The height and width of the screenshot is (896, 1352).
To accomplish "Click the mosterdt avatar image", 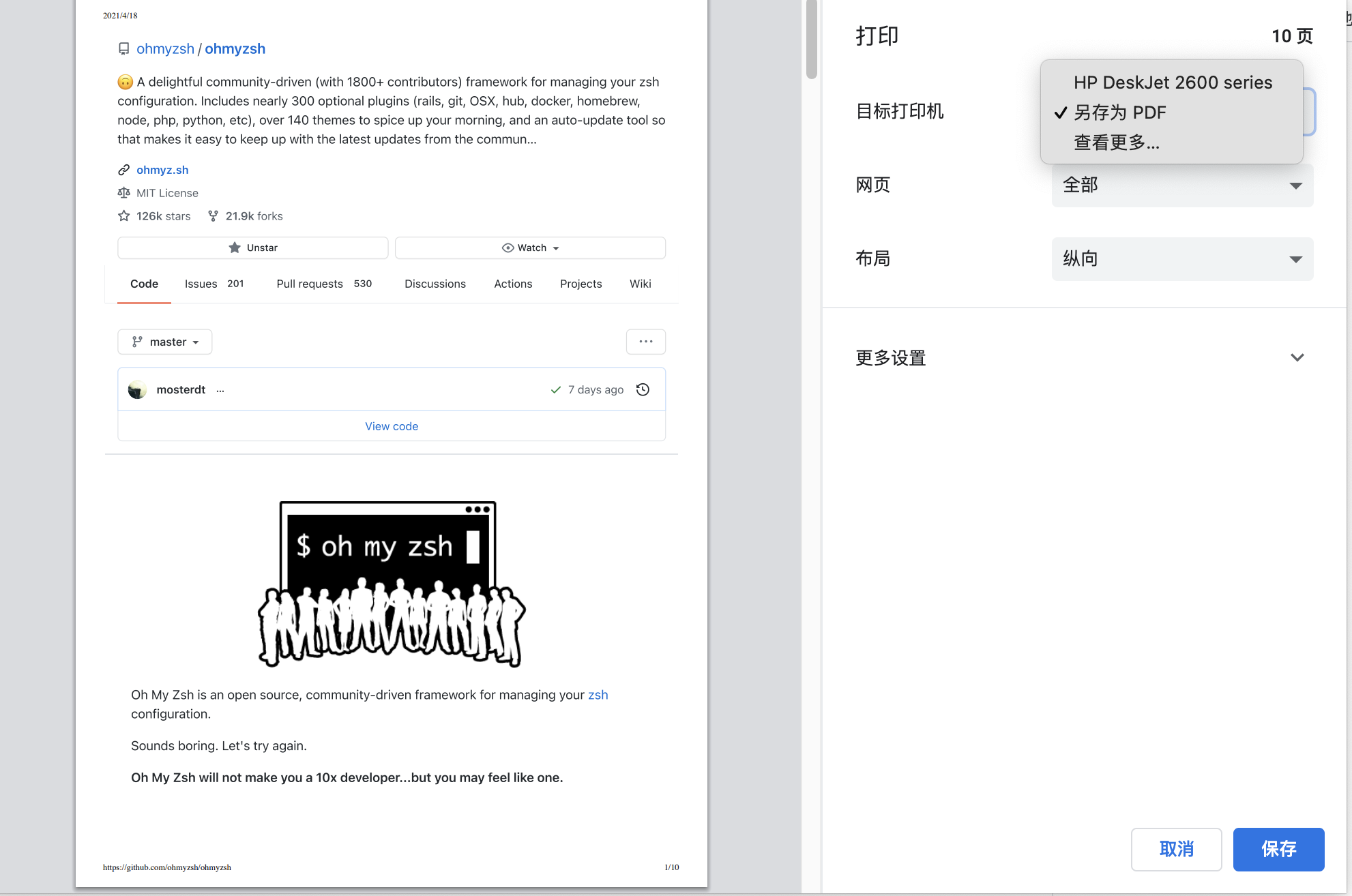I will [137, 389].
